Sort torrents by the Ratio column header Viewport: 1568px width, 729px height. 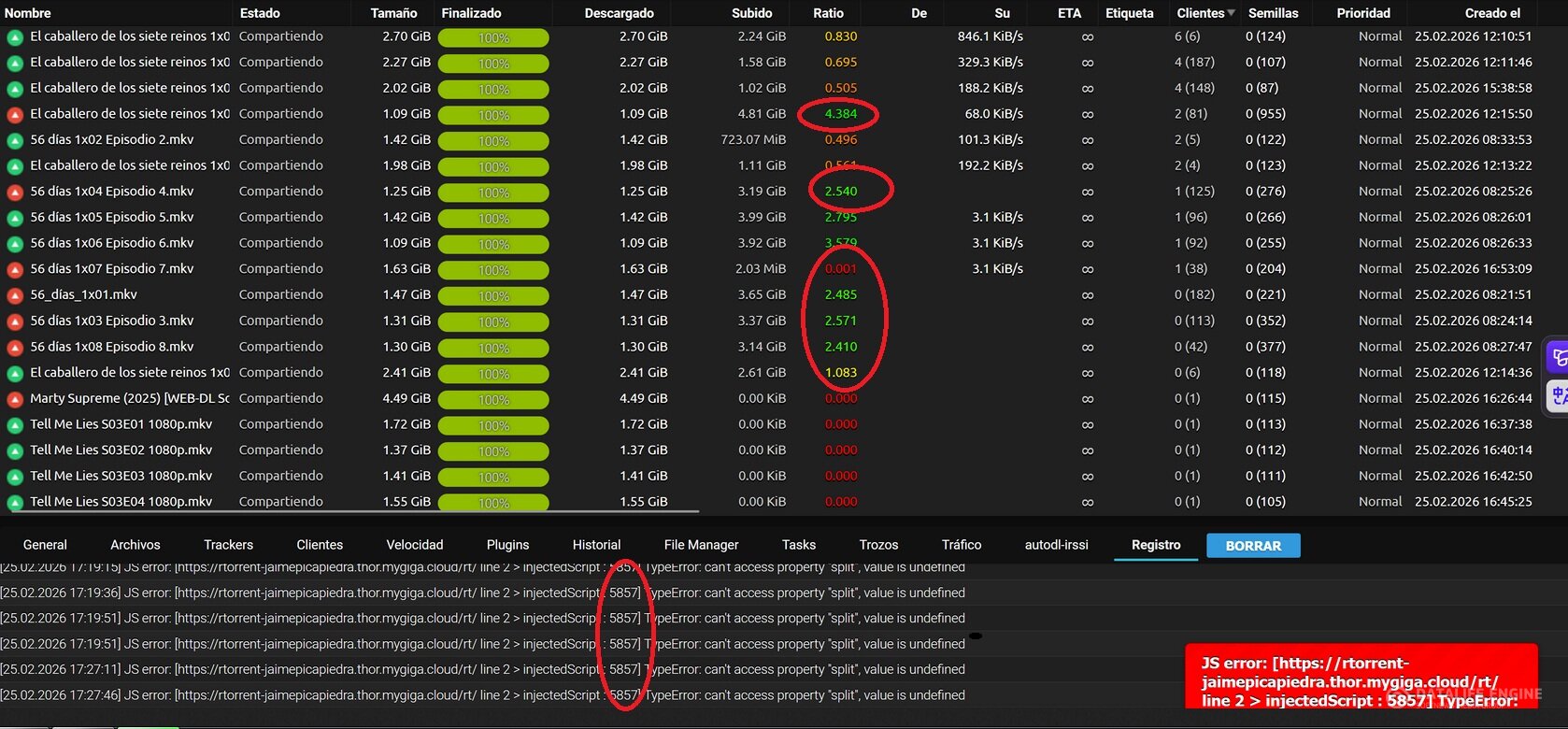pos(828,13)
